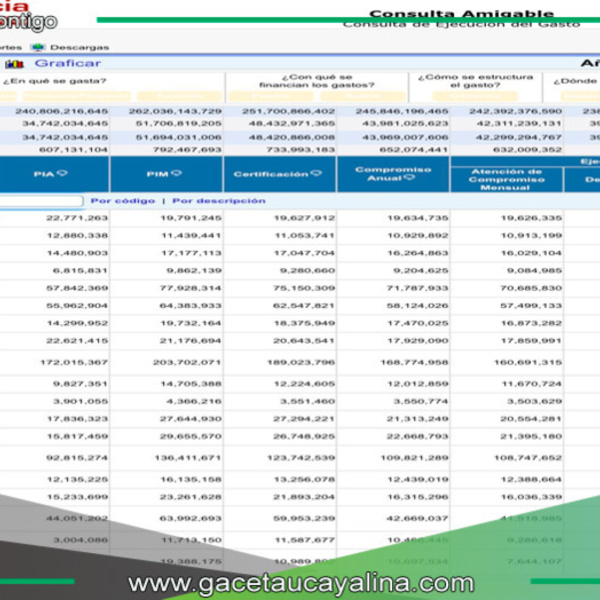Click the yellow button under ¿Cómo se estructura el gasto?
Image resolution: width=600 pixels, height=600 pixels.
tap(475, 96)
